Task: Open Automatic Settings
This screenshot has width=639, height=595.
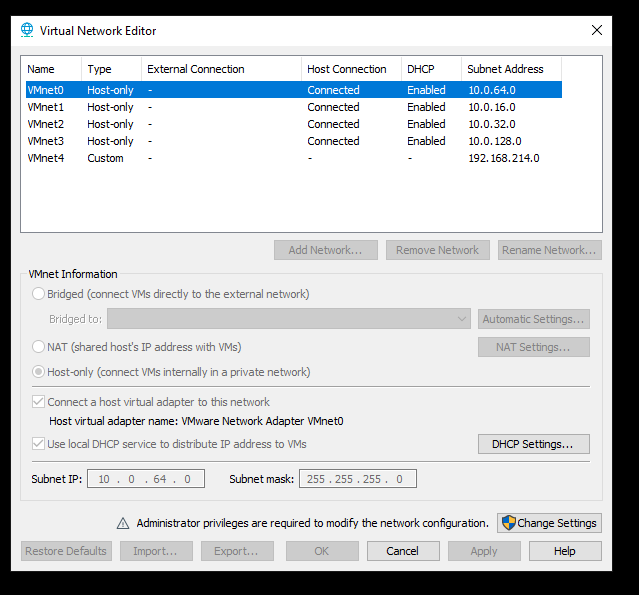Action: (533, 319)
